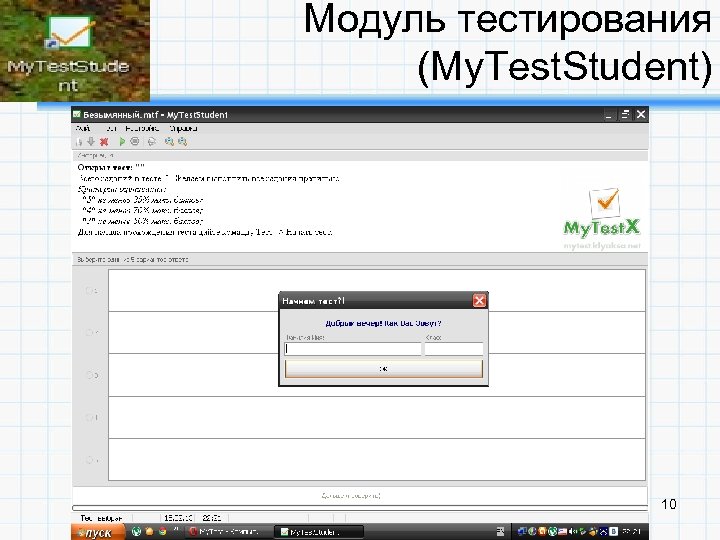The image size is (720, 540).
Task: Close the Начнем тест dialog
Action: (x=479, y=301)
